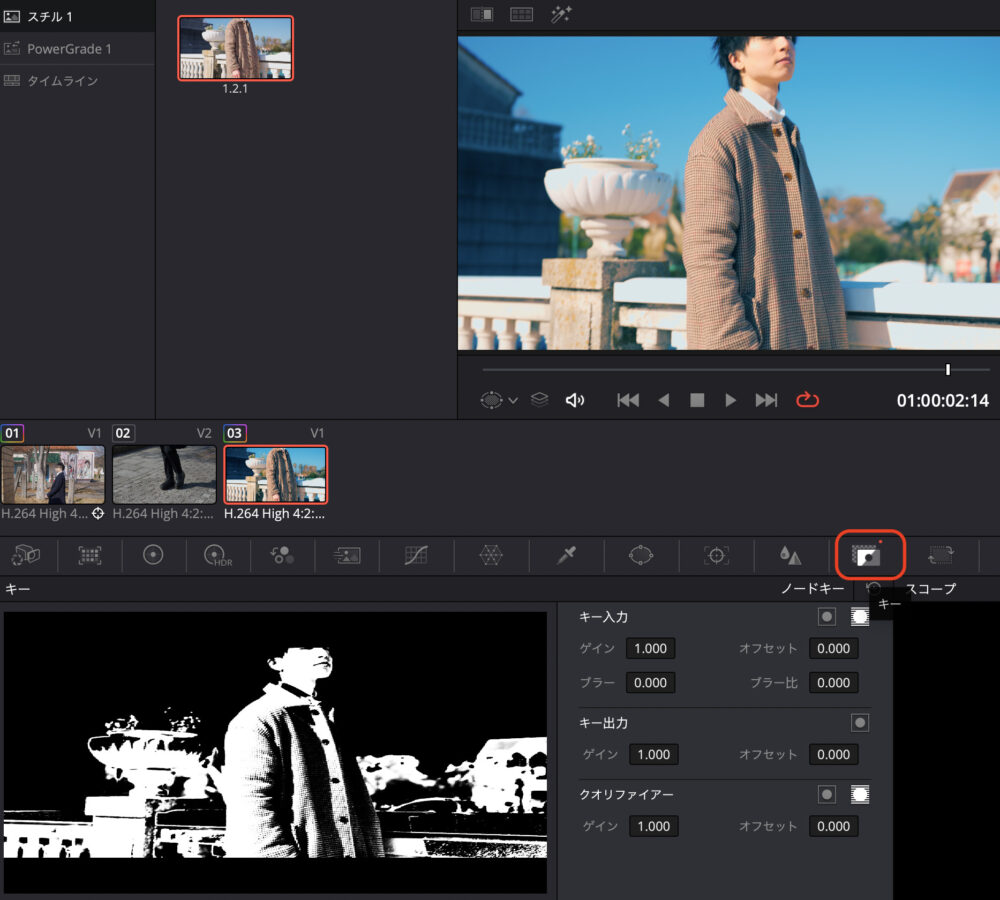Stop playback in the viewer
Image resolution: width=1000 pixels, height=900 pixels.
click(x=697, y=400)
